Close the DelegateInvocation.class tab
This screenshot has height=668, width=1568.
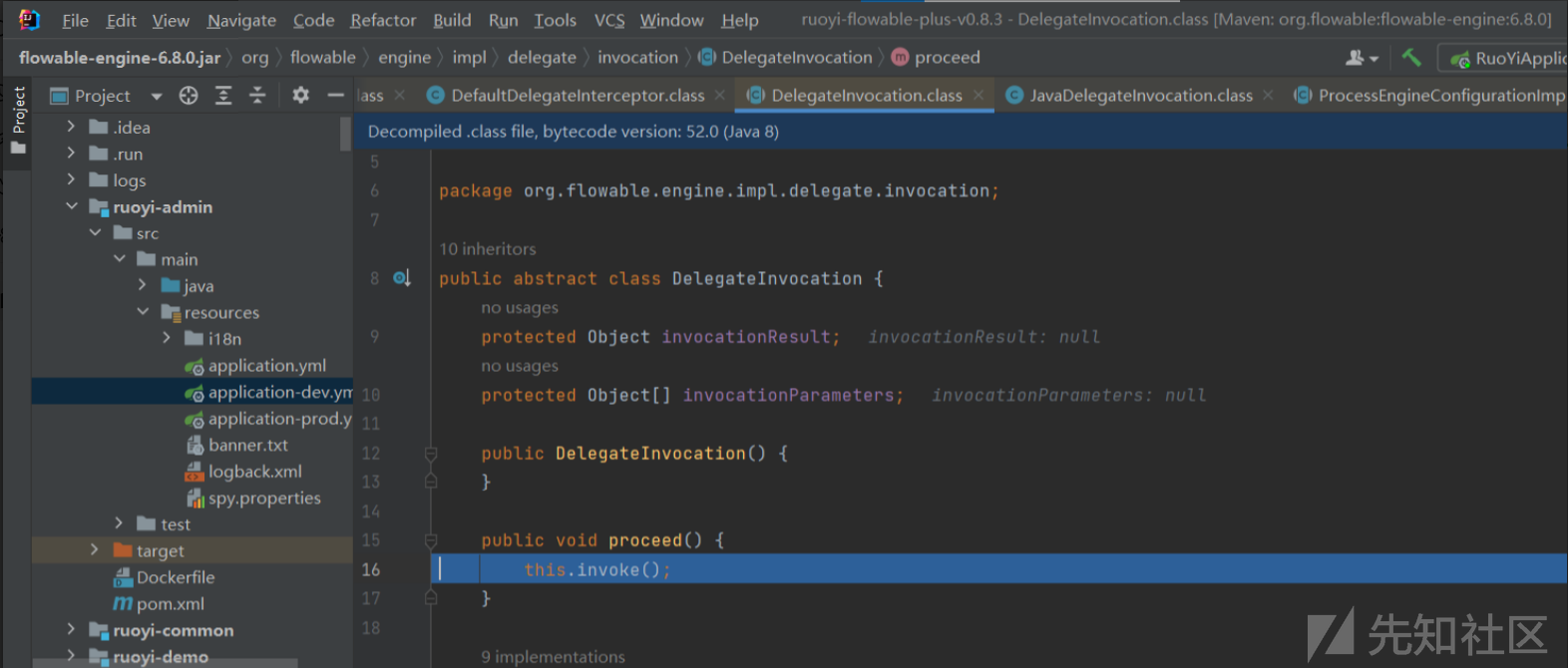[x=979, y=96]
